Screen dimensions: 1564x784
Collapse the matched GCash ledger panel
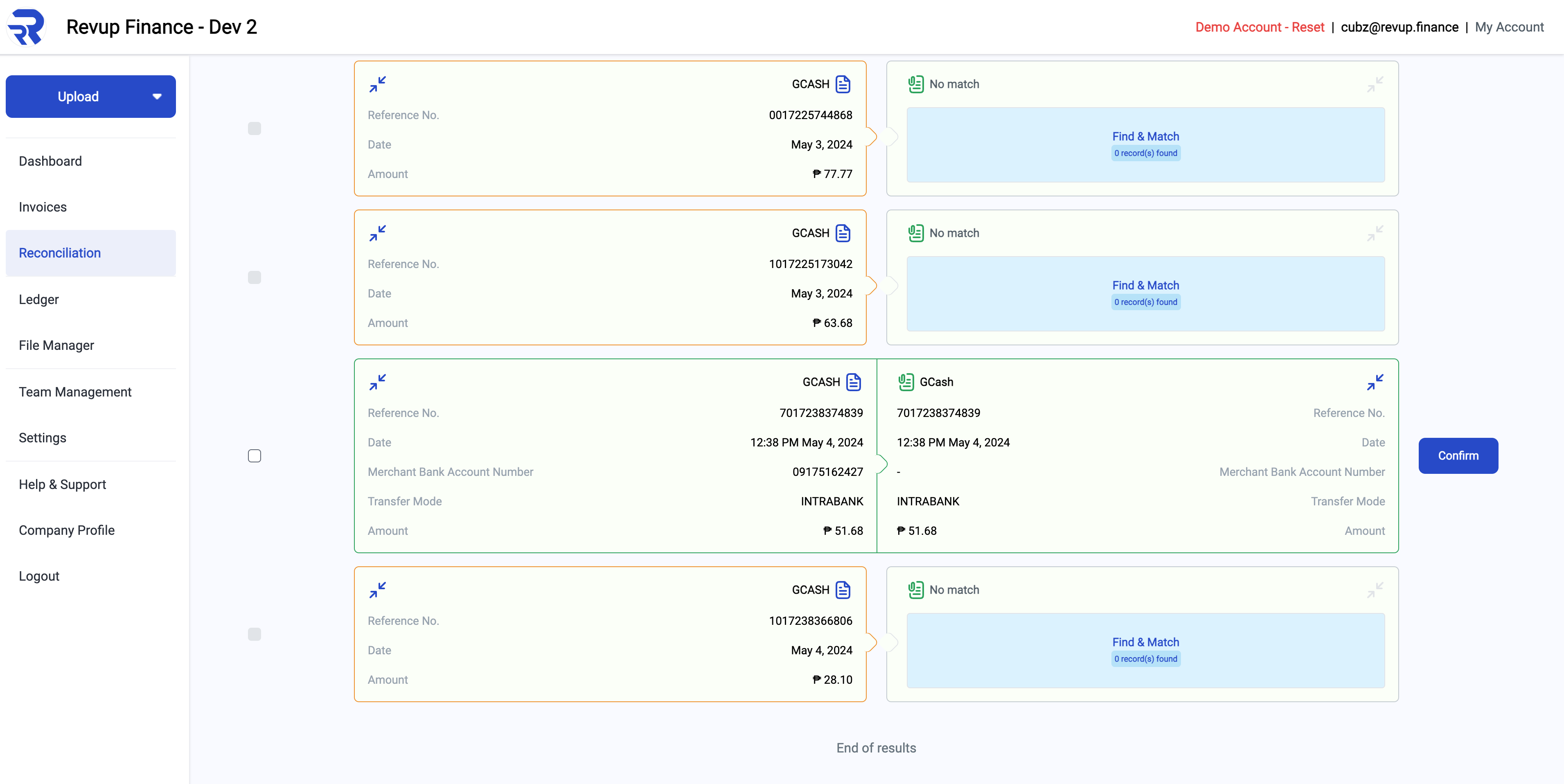coord(1375,382)
